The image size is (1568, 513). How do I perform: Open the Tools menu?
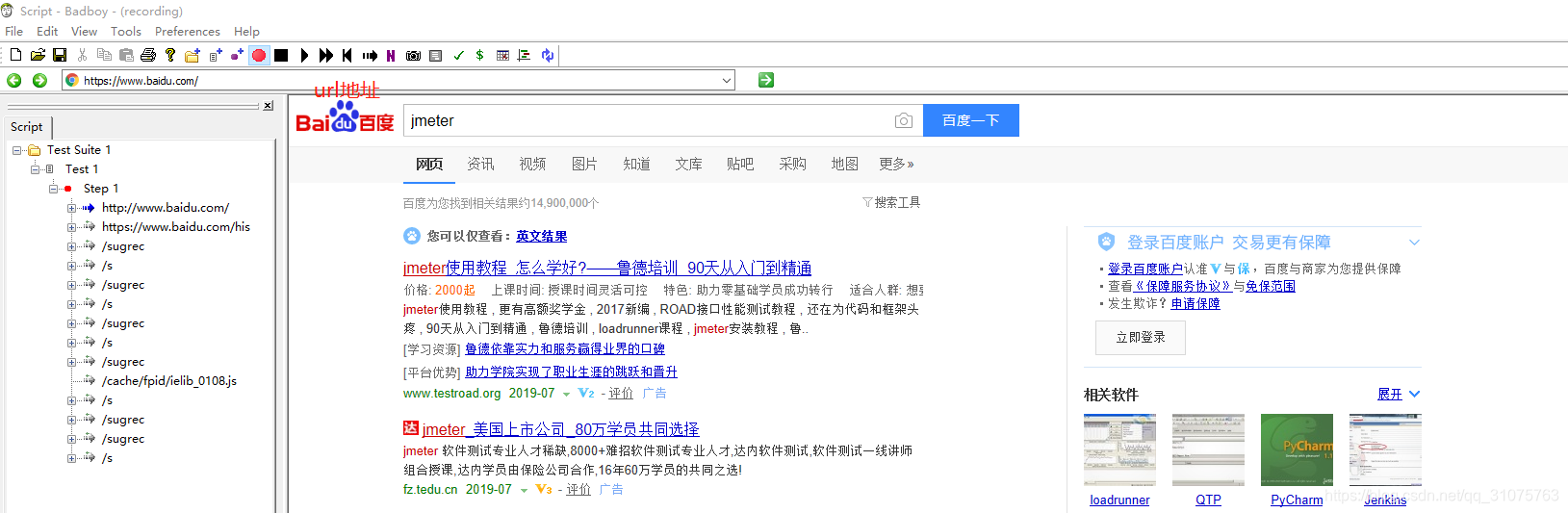[x=126, y=31]
